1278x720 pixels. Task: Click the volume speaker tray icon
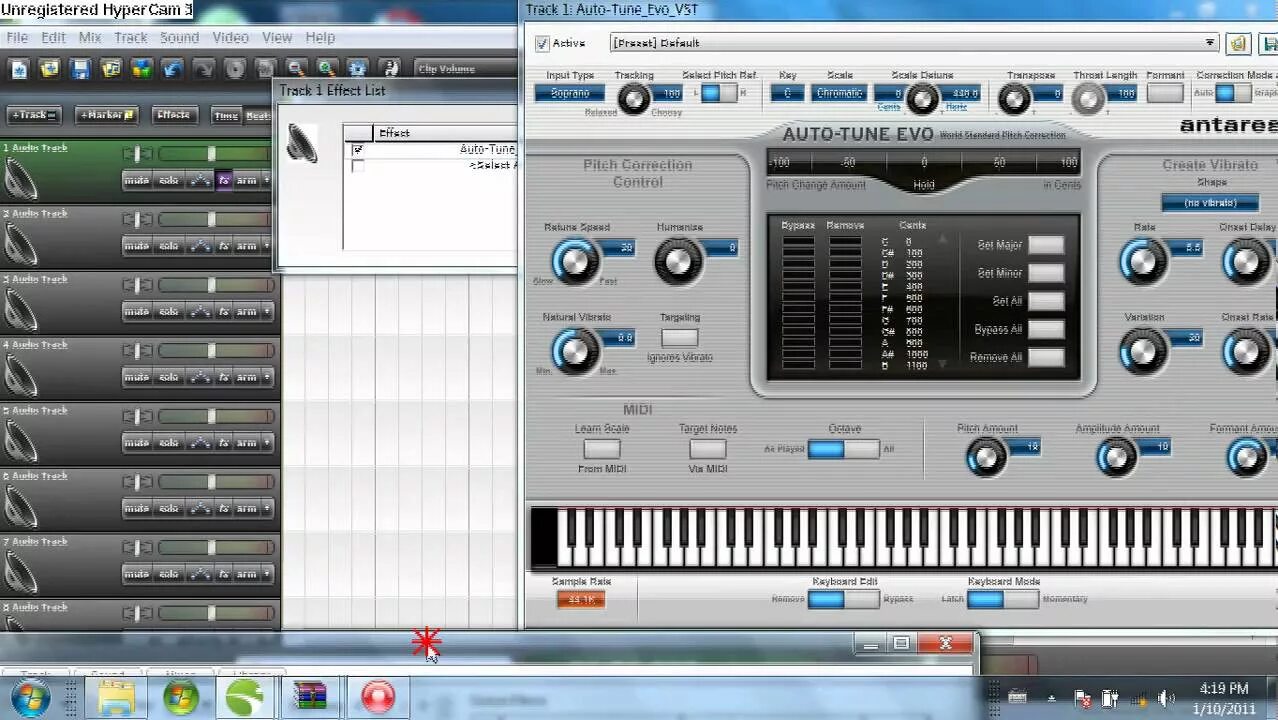(1166, 698)
